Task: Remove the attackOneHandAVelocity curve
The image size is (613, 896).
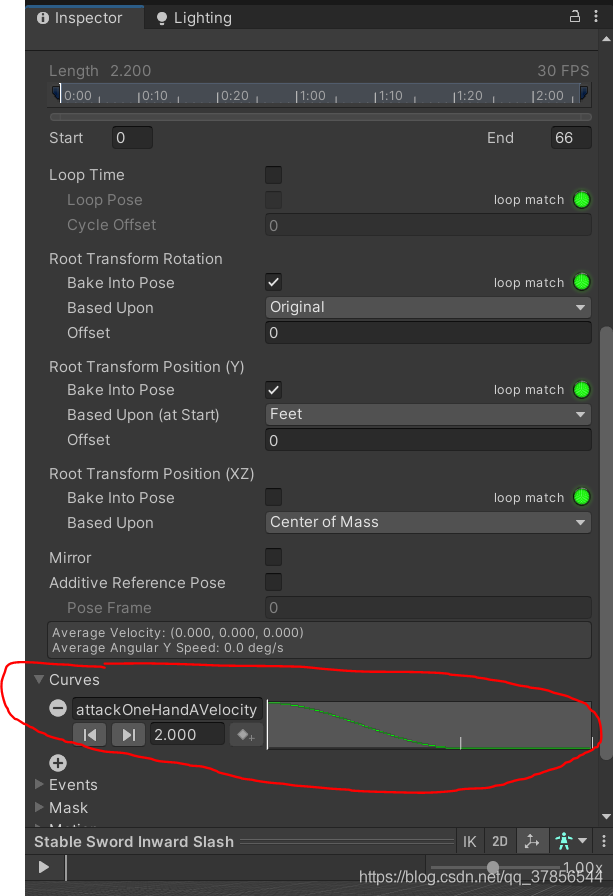Action: pyautogui.click(x=58, y=709)
